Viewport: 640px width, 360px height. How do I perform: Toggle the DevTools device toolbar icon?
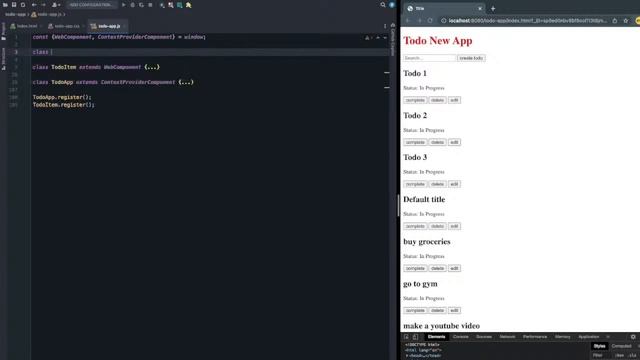(x=415, y=337)
